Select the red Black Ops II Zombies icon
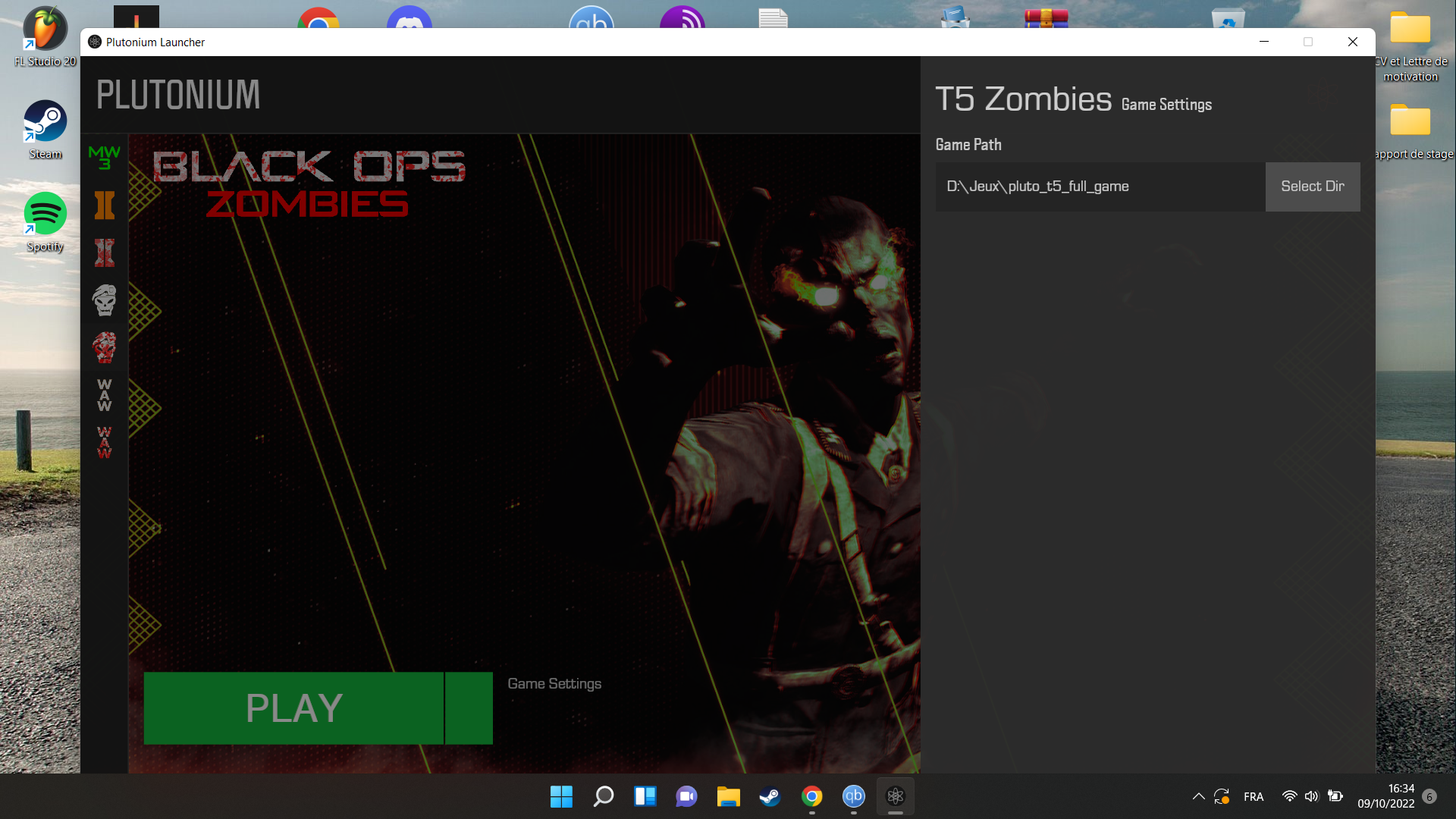 coord(105,253)
